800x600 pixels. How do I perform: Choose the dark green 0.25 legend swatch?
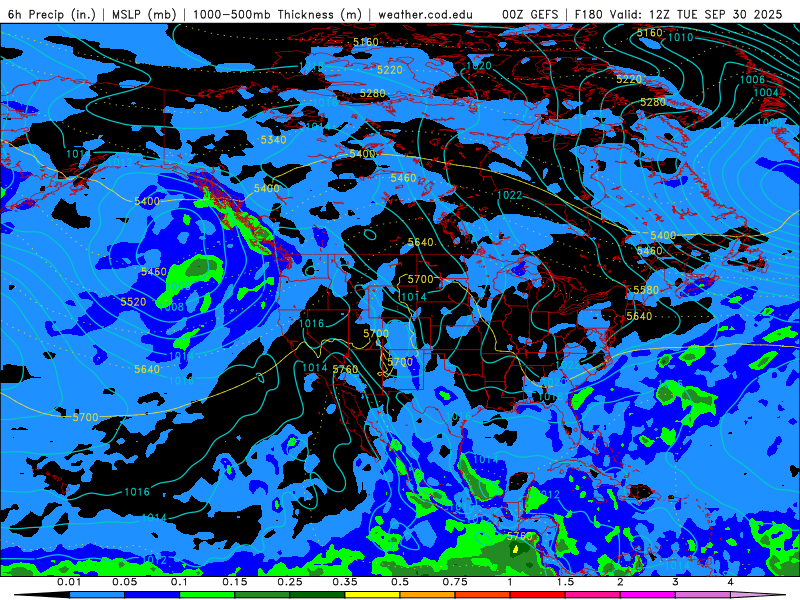317,595
